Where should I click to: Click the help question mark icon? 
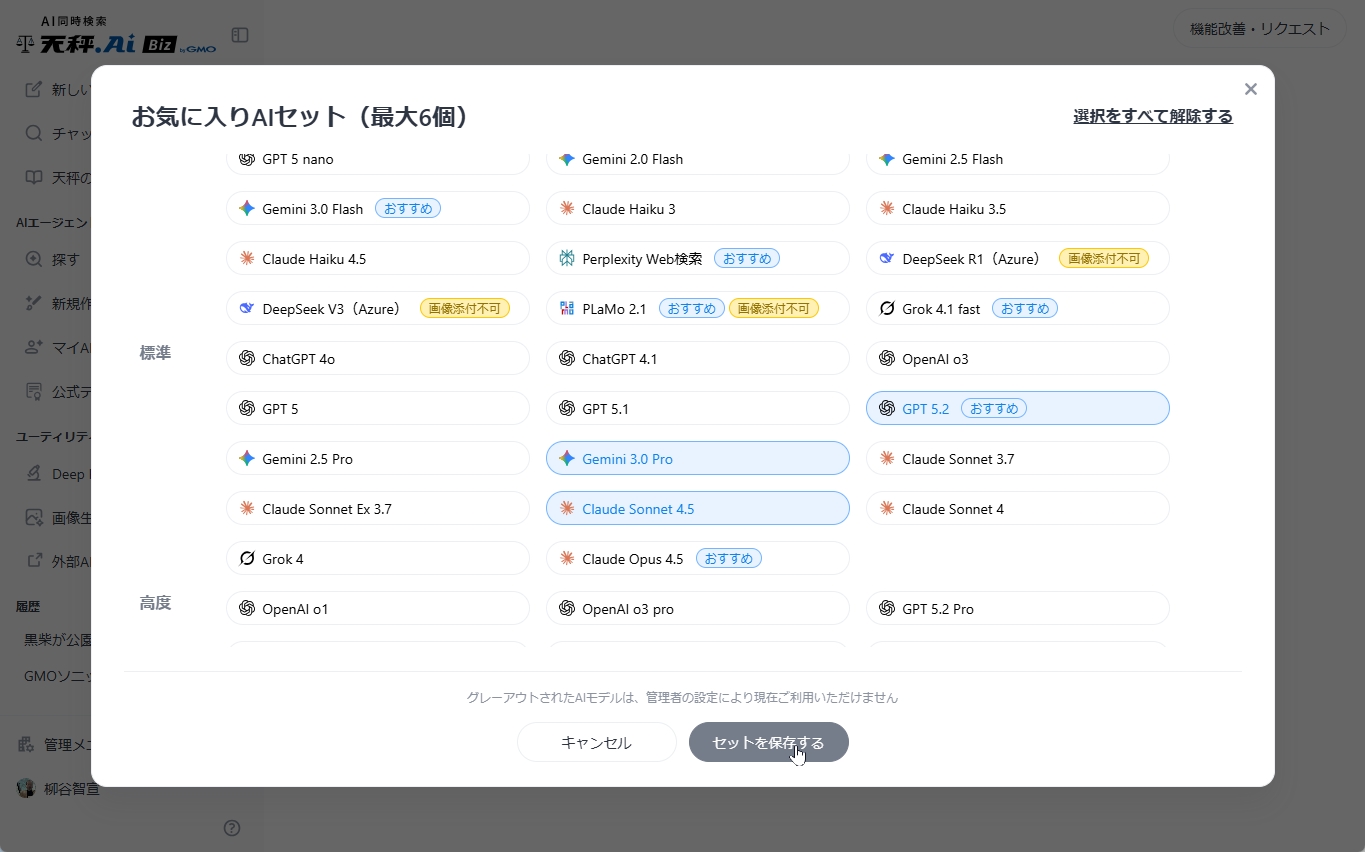pyautogui.click(x=232, y=827)
